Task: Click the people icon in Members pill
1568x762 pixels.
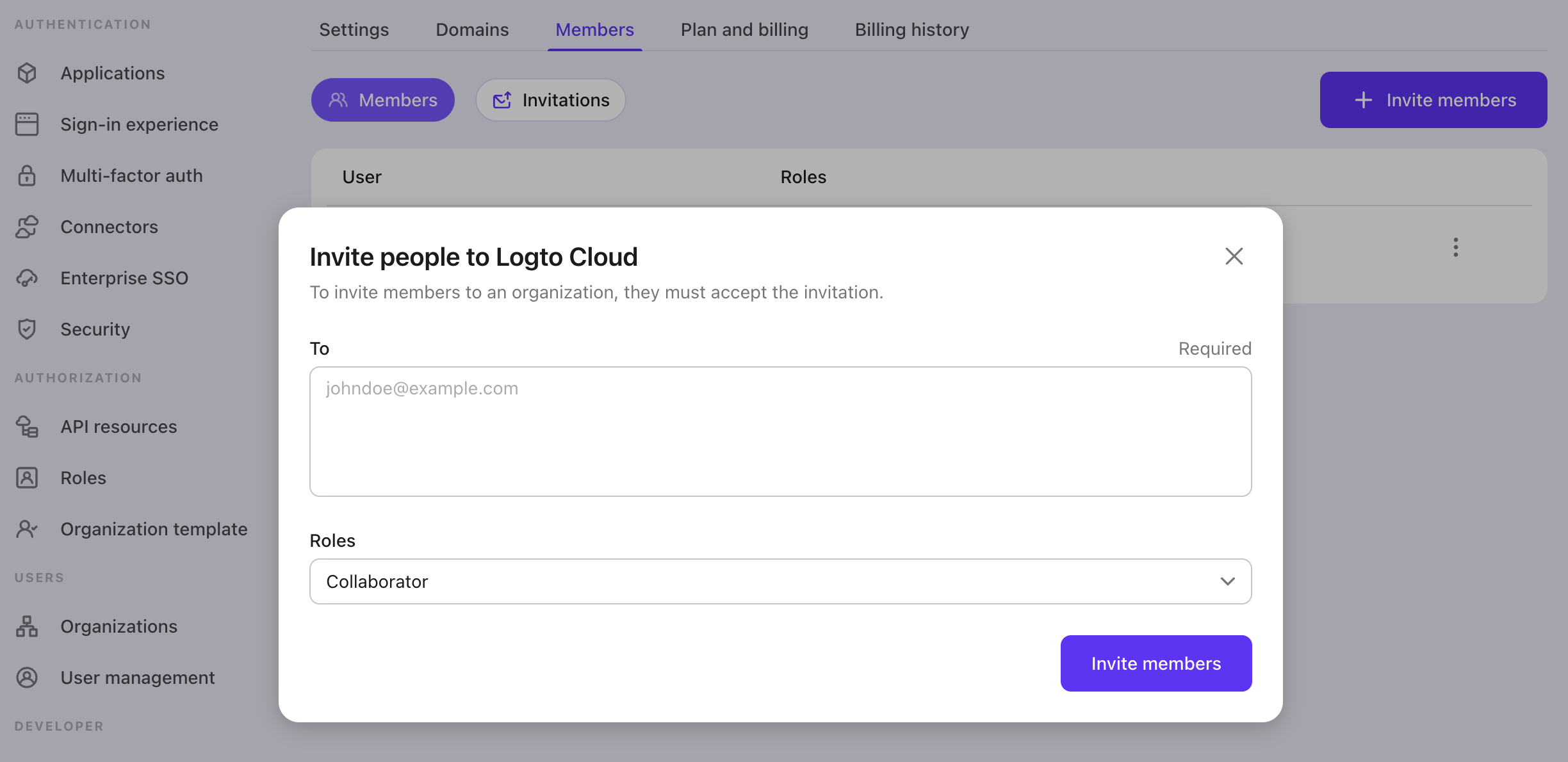Action: point(338,100)
